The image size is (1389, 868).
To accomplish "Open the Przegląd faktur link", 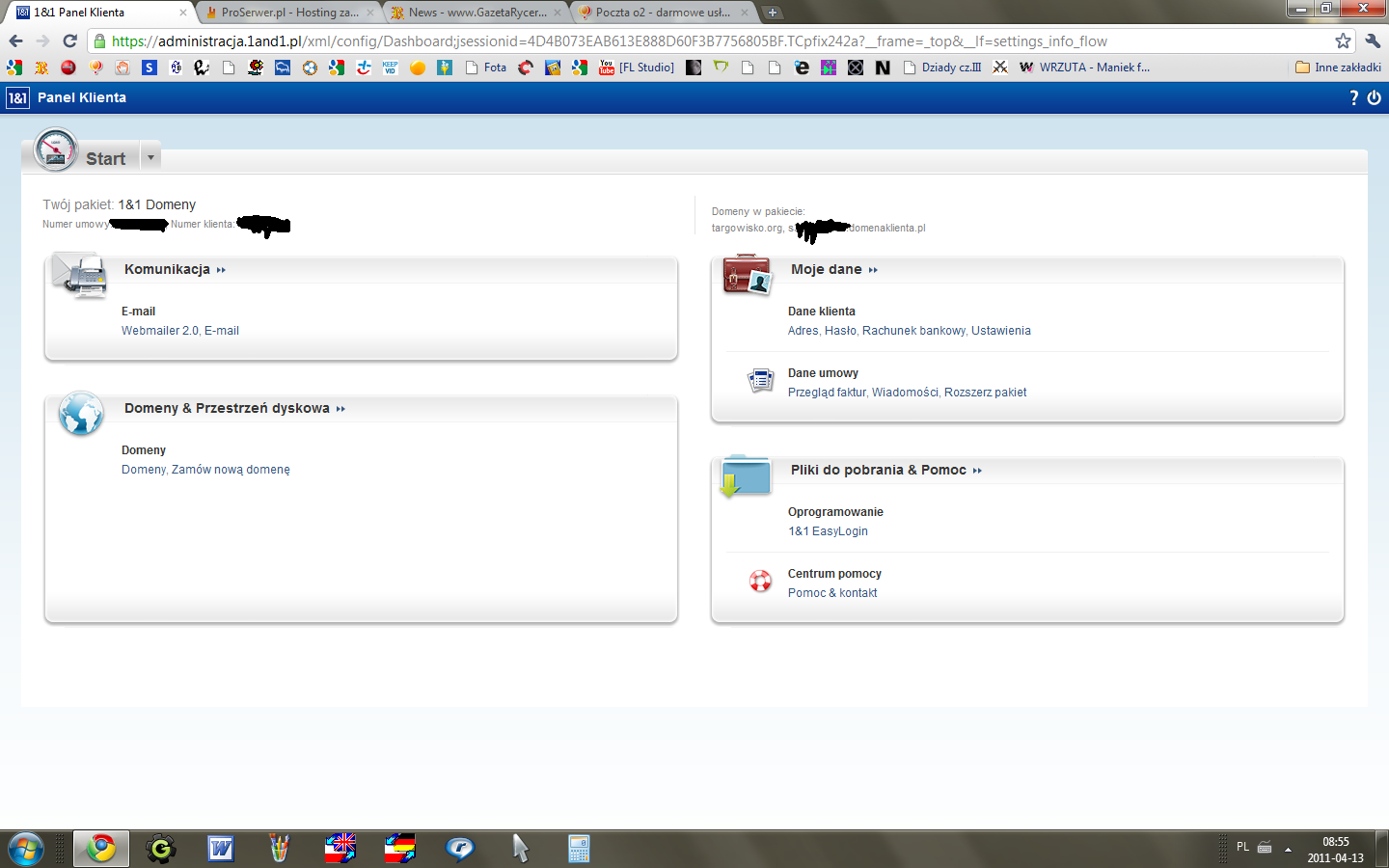I will tap(827, 393).
